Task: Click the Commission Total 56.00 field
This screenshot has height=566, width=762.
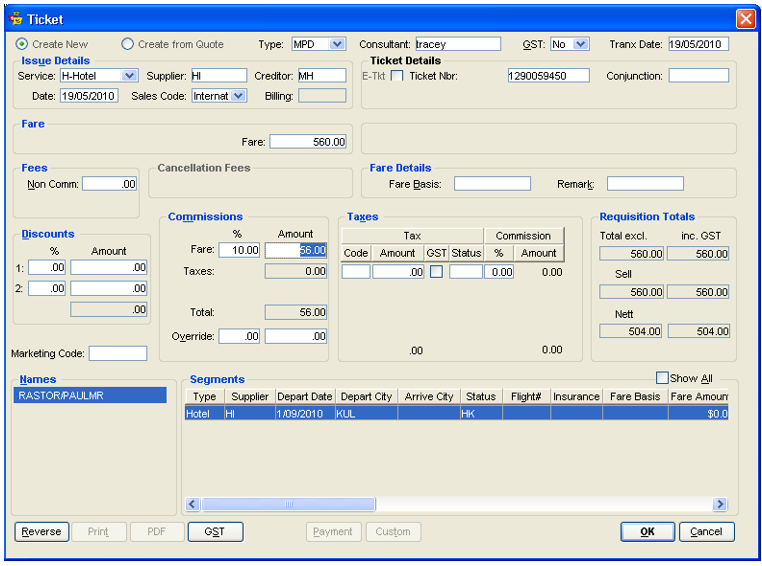Action: (295, 312)
